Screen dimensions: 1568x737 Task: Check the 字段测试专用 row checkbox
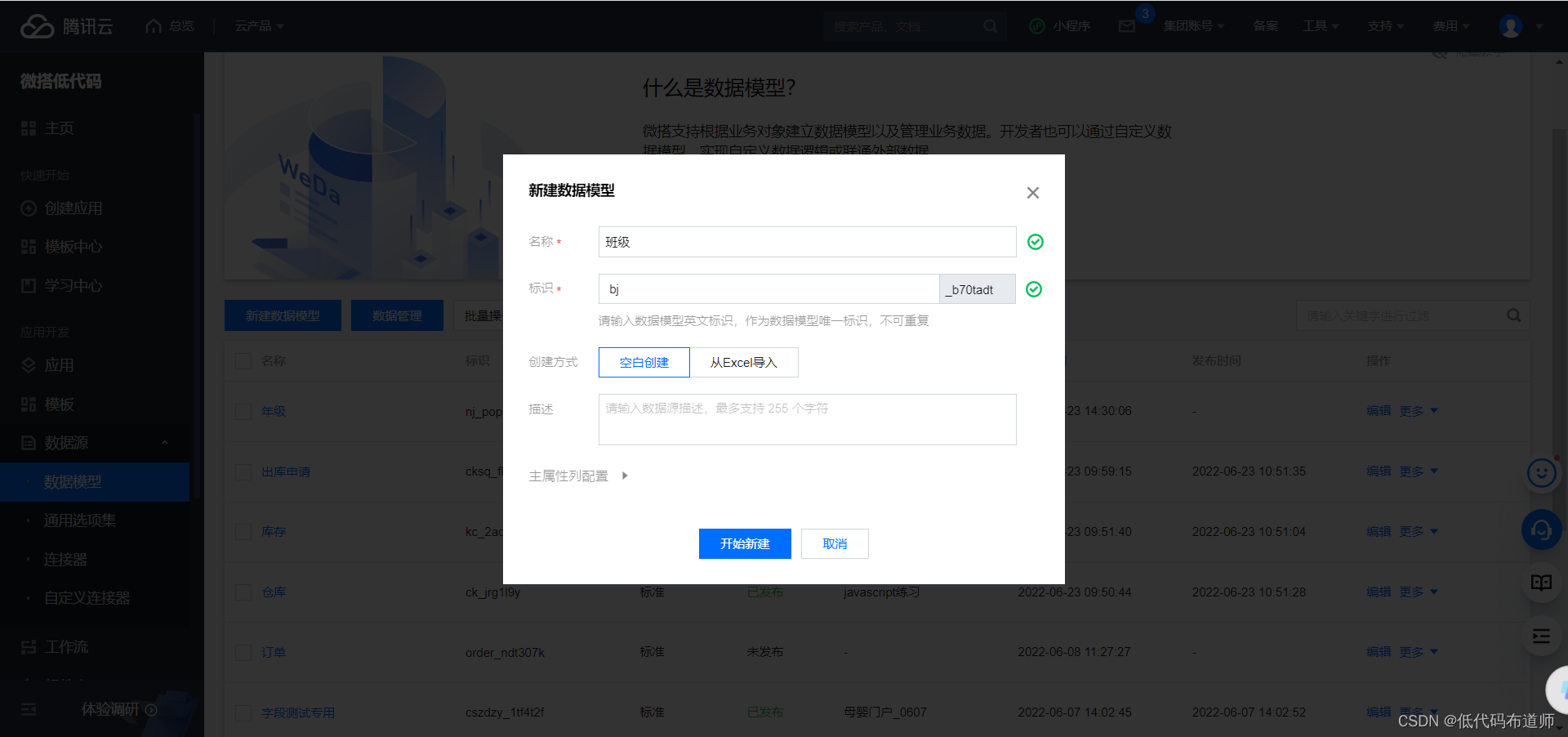243,712
